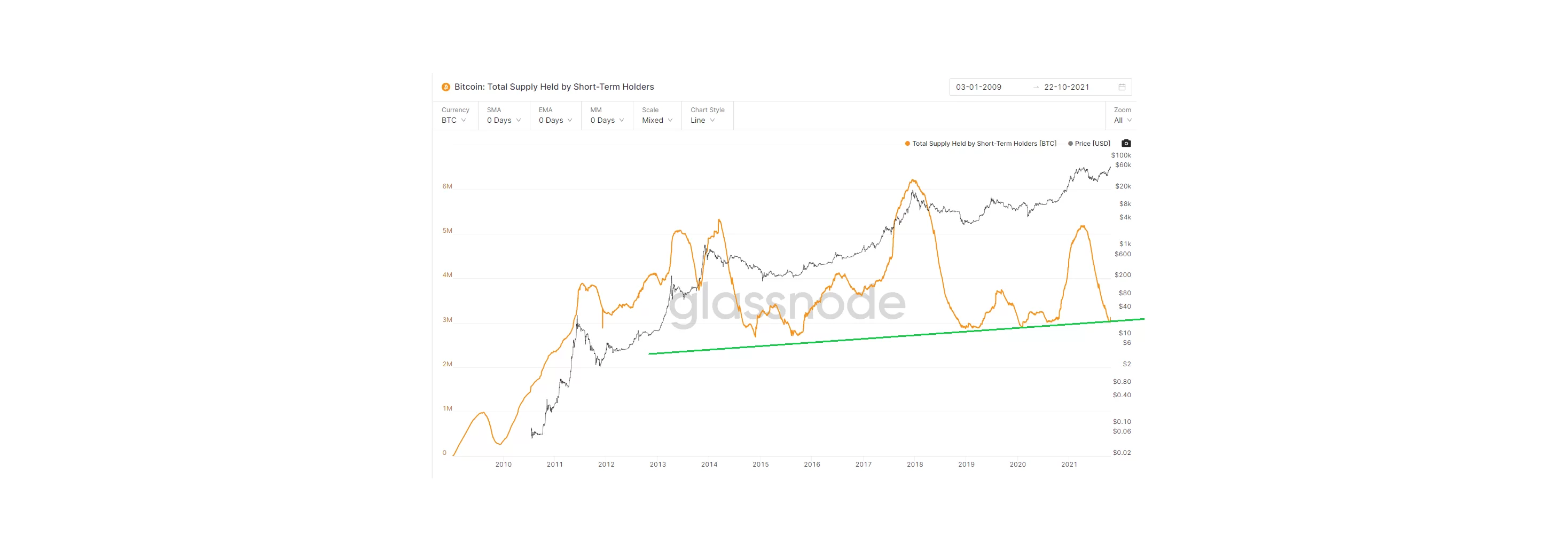Click the end date 22-10-2021 field
This screenshot has width=1568, height=551.
tap(1066, 87)
